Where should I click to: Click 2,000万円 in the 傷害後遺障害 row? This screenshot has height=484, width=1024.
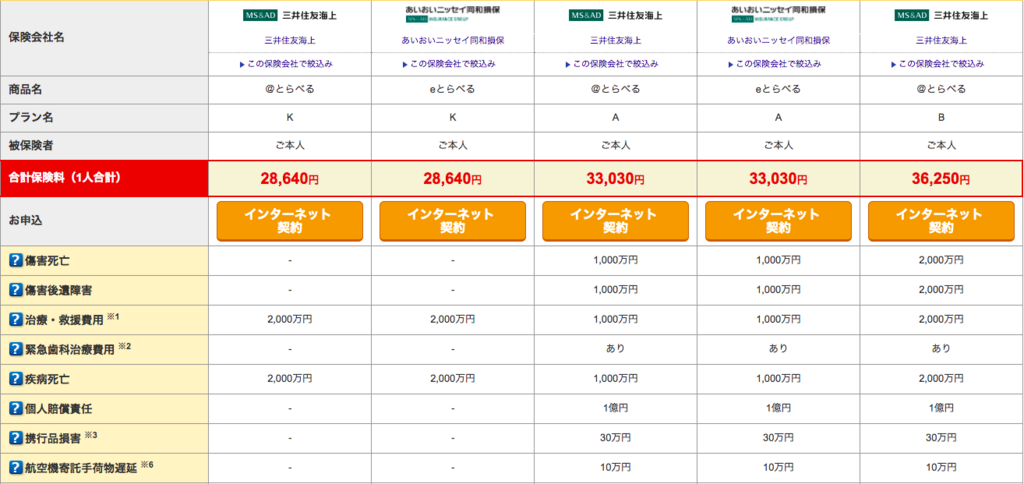coord(942,290)
